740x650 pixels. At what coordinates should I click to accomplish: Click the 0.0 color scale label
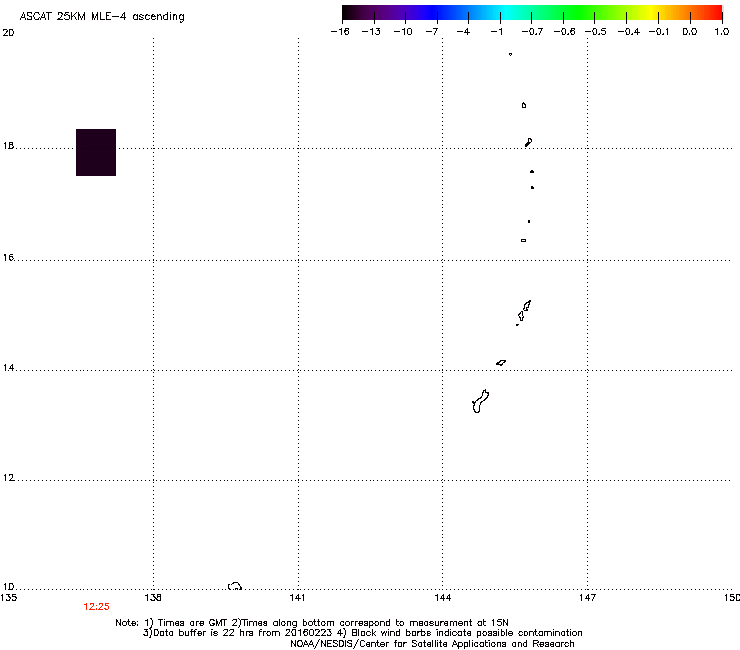[x=690, y=32]
